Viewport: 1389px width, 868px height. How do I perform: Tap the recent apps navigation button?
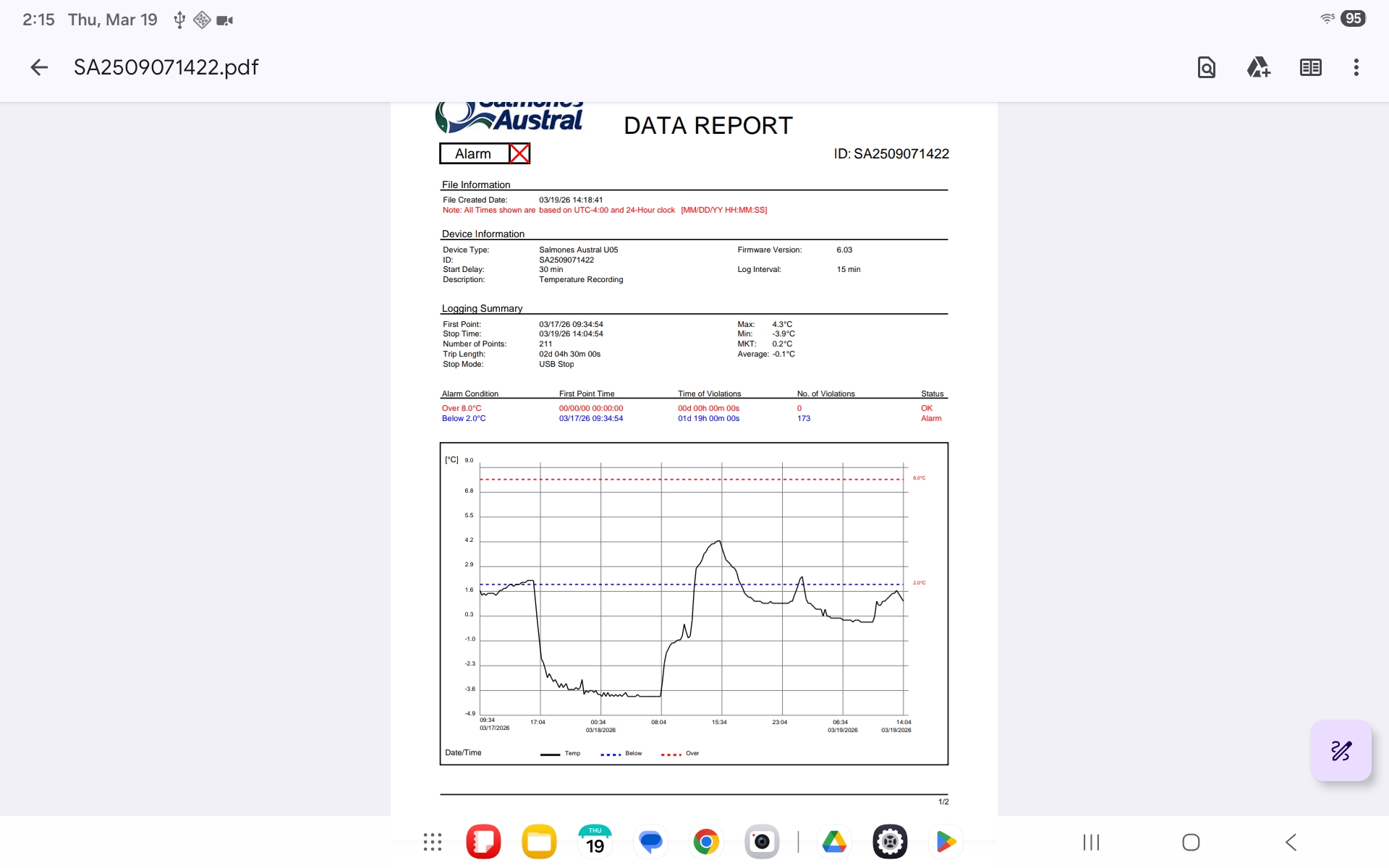(x=1091, y=842)
